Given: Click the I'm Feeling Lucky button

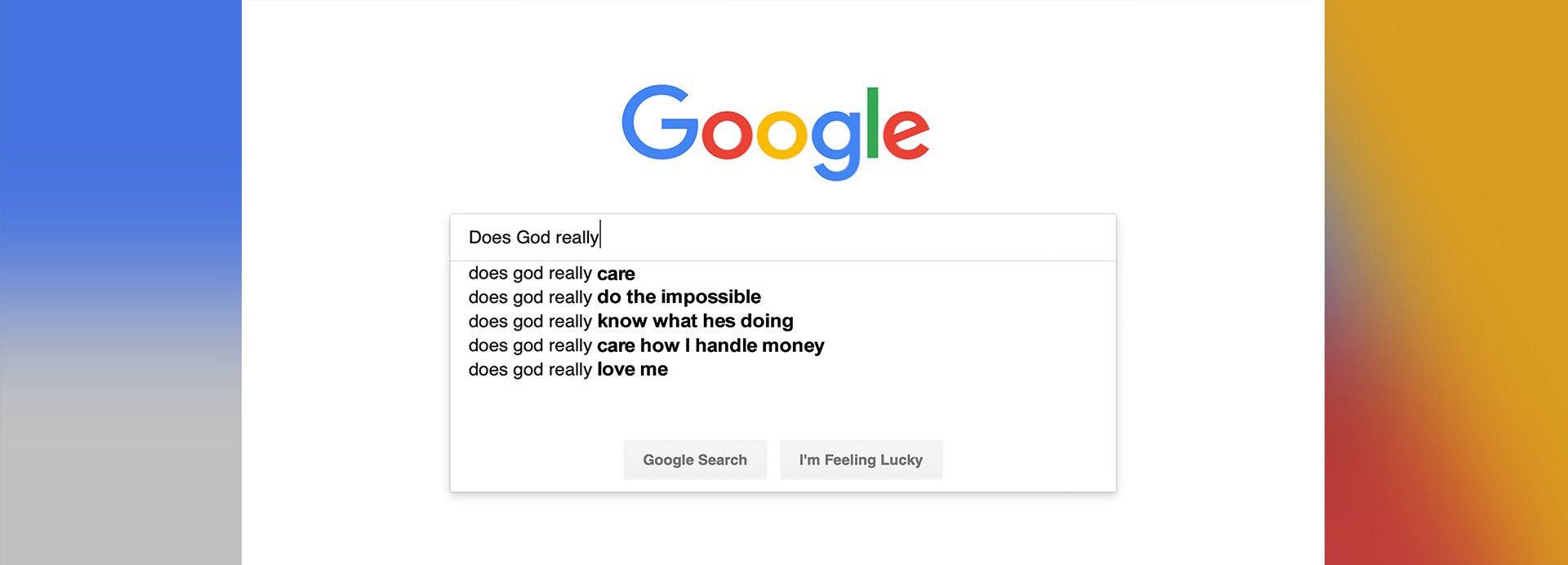Looking at the screenshot, I should [861, 460].
